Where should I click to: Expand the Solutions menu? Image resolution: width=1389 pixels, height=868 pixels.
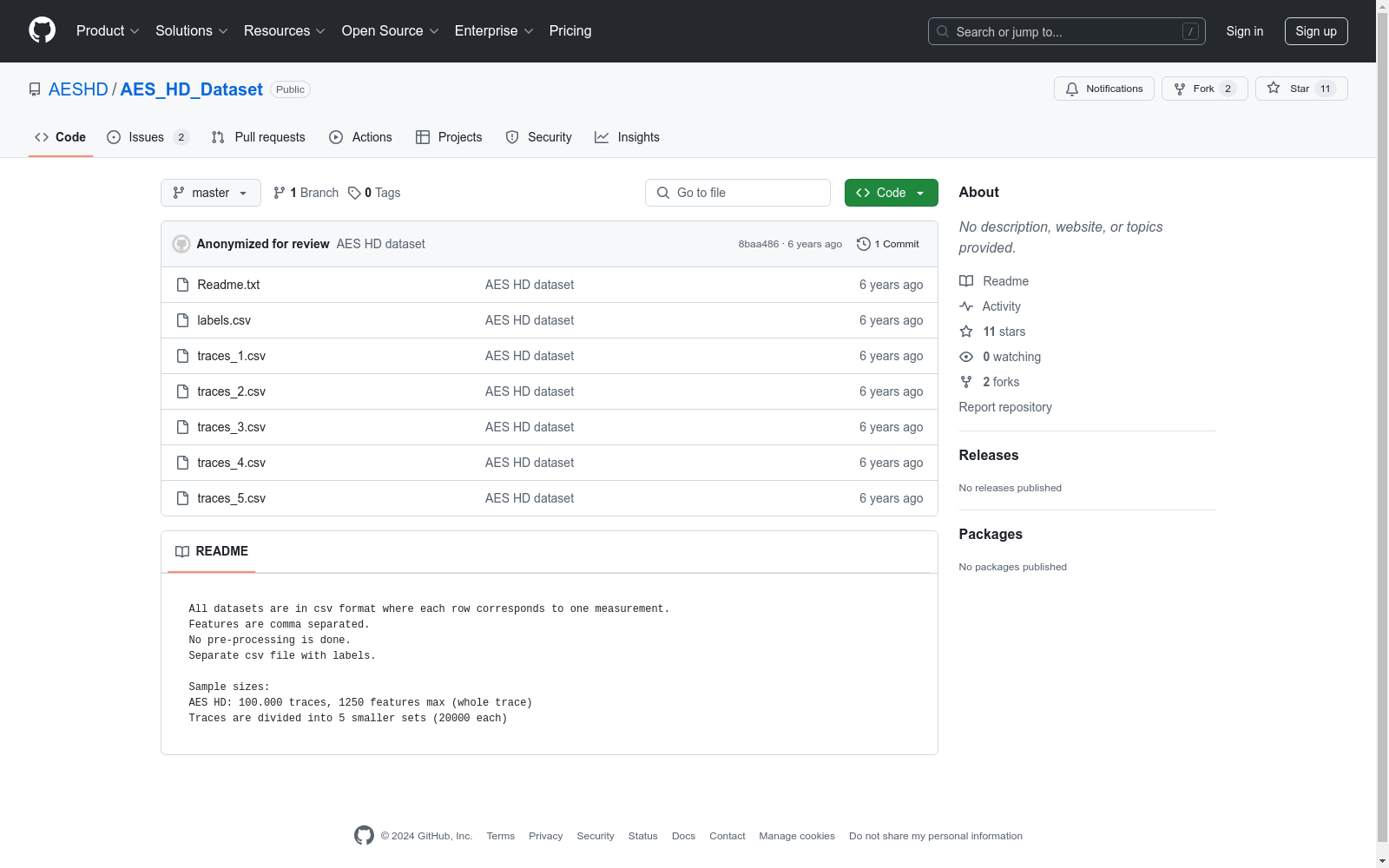click(192, 30)
